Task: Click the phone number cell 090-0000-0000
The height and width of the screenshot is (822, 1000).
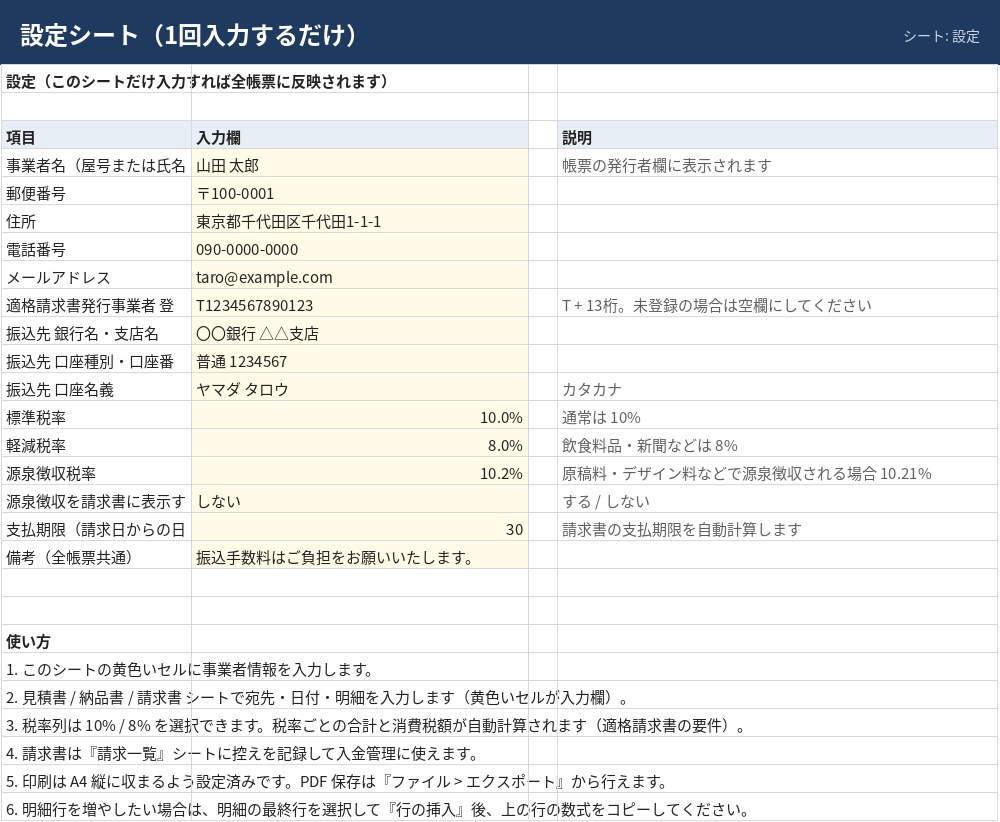Action: pos(360,247)
